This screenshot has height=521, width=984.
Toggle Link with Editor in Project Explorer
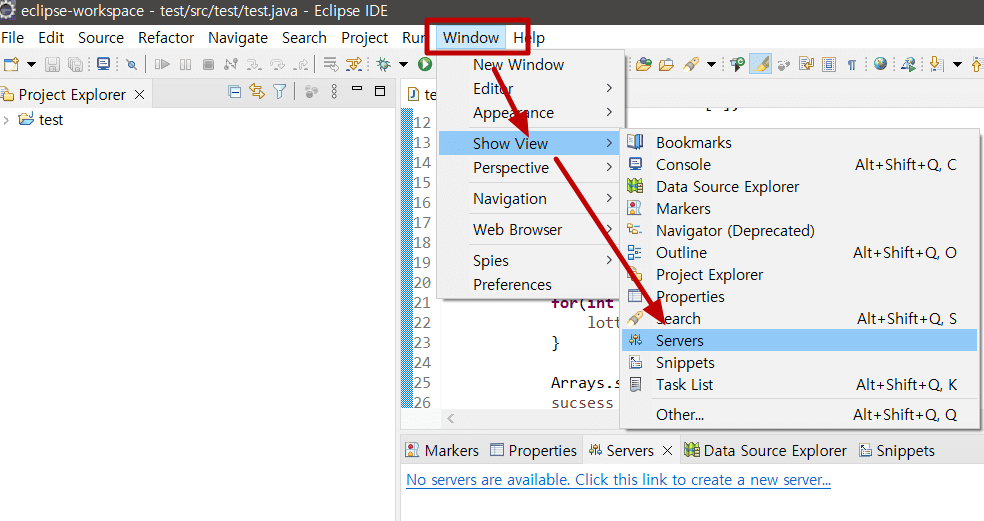(x=257, y=92)
